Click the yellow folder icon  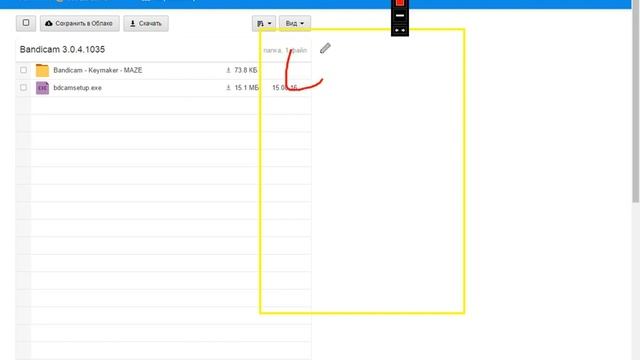(x=42, y=70)
